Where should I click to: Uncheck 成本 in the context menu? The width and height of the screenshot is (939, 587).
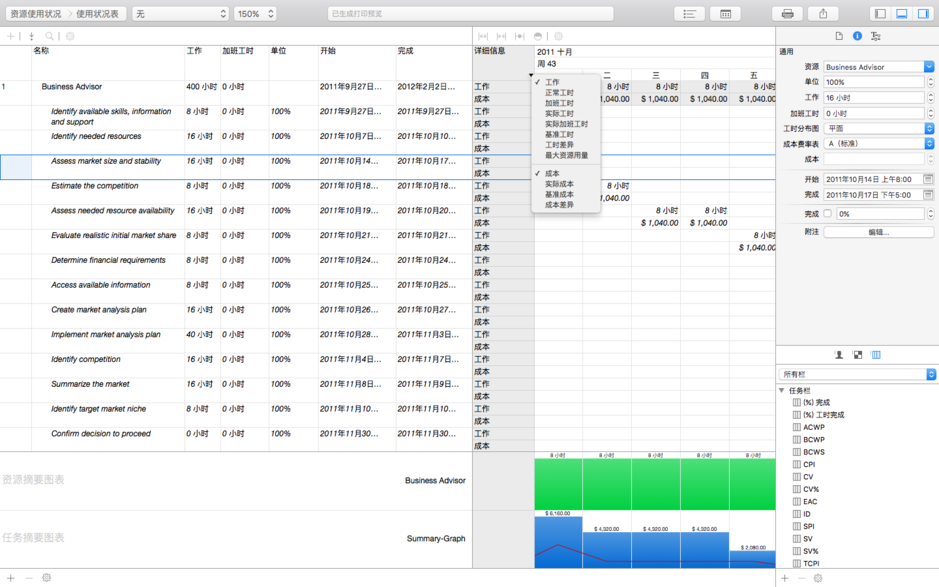tap(555, 173)
